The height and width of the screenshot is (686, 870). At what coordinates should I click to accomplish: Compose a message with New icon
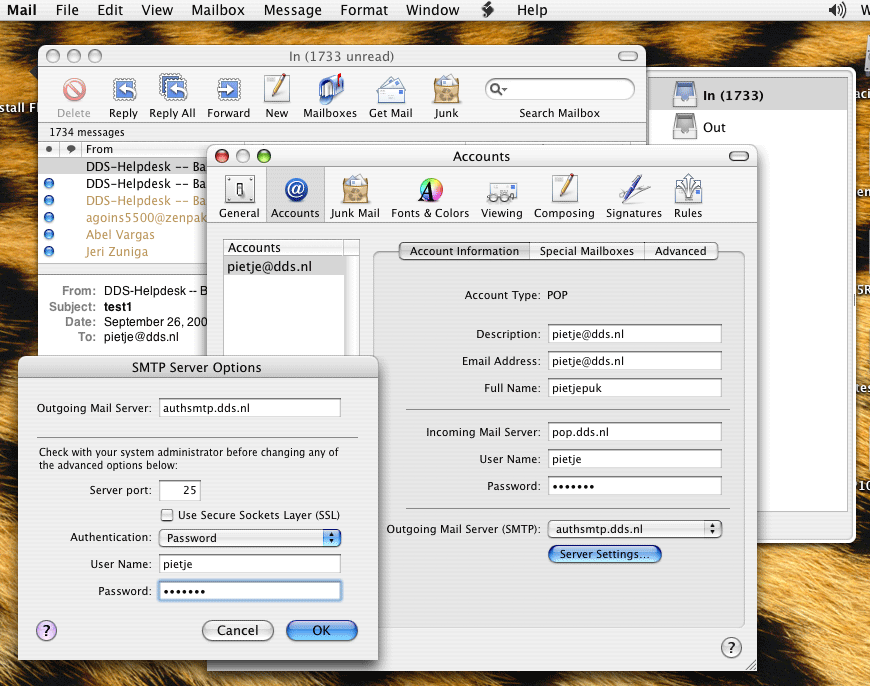tap(276, 88)
